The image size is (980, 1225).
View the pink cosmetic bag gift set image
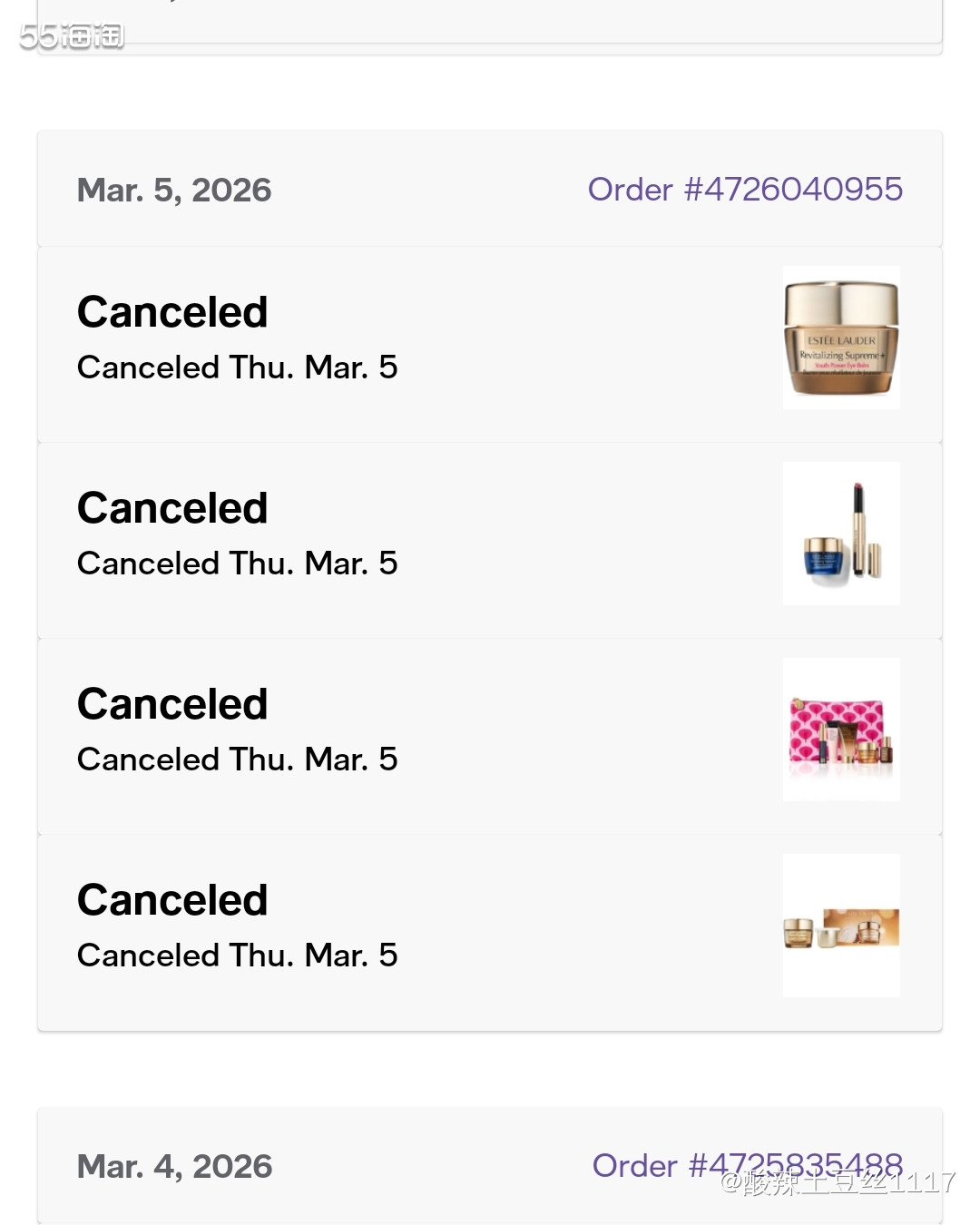841,730
